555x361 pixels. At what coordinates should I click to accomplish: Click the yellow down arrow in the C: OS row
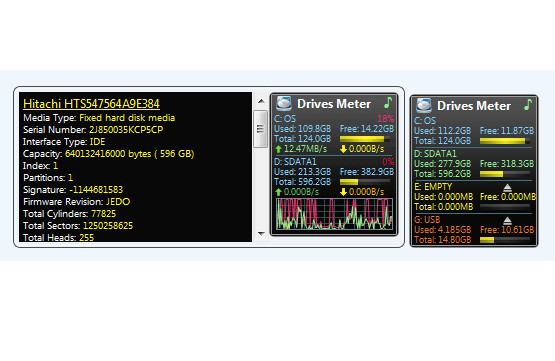343,149
